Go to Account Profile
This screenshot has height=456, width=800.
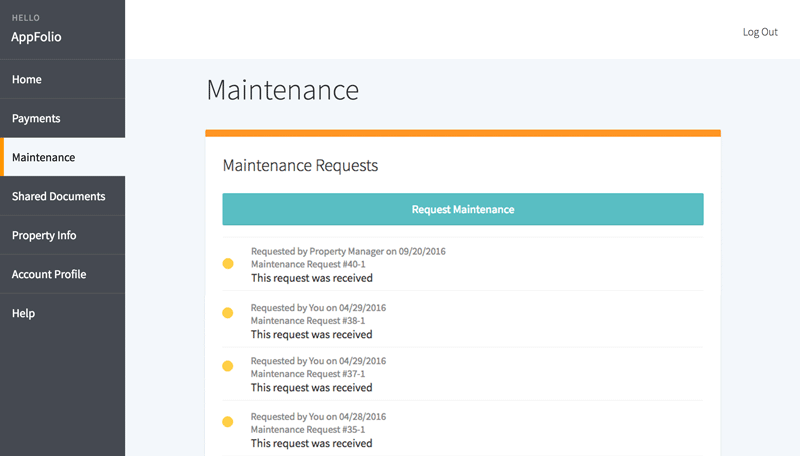[62, 274]
